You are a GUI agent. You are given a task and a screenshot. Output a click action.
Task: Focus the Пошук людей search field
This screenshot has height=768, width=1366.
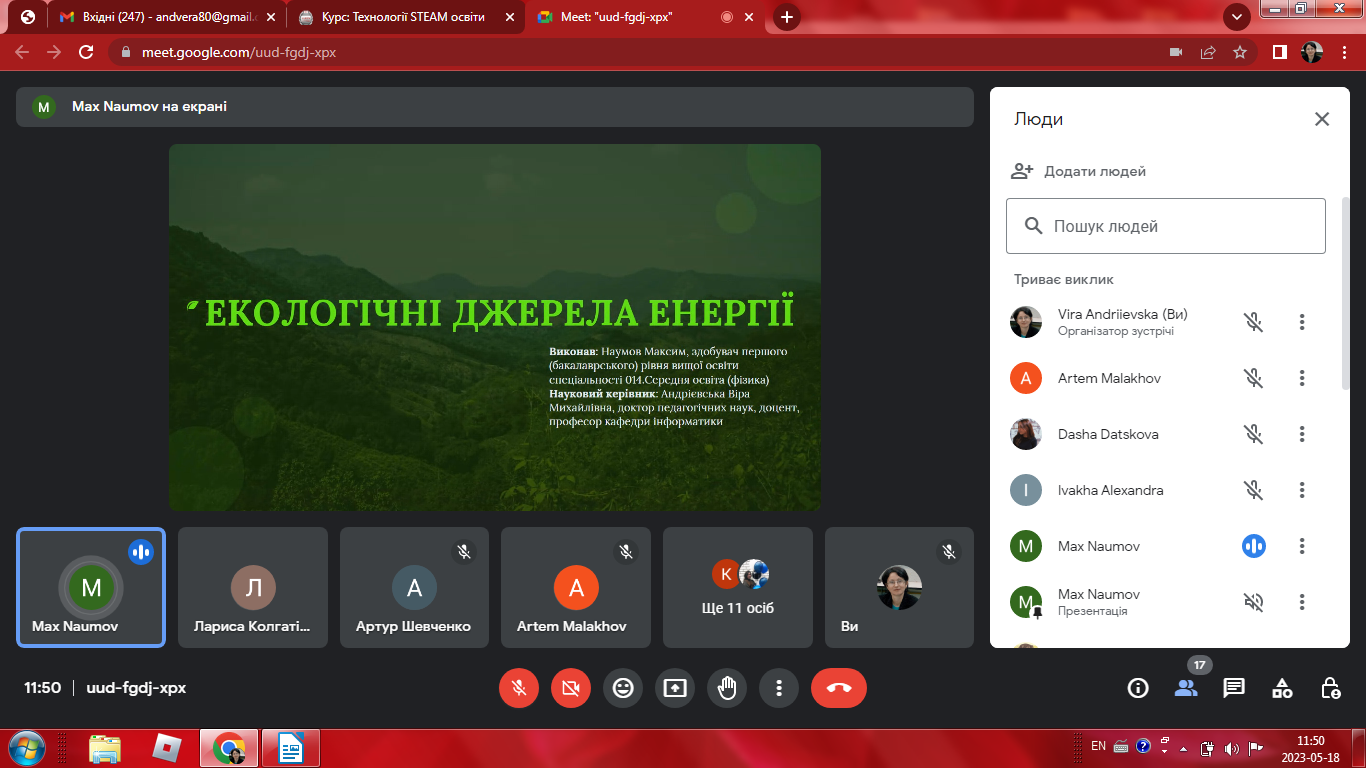coord(1166,226)
